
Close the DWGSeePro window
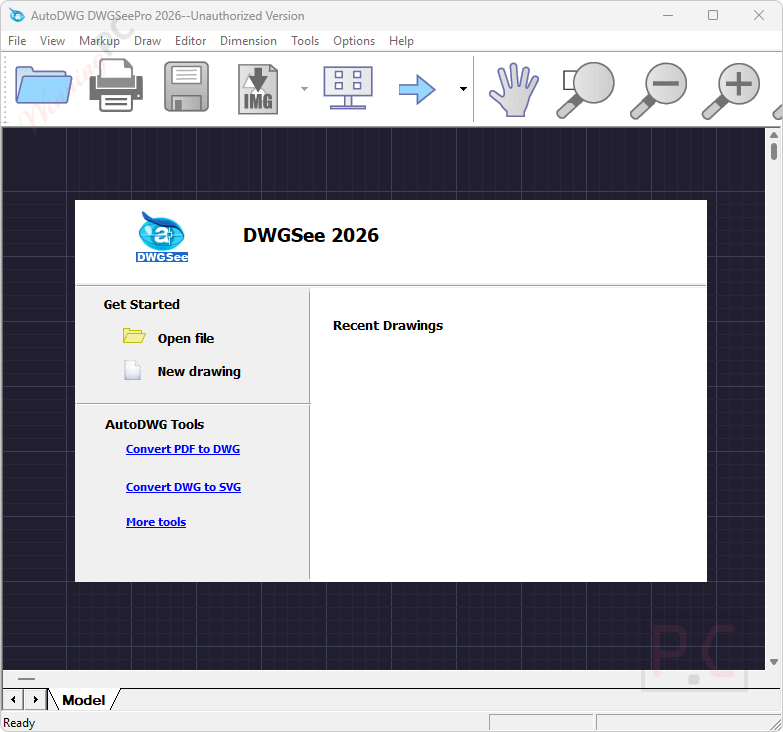[759, 15]
